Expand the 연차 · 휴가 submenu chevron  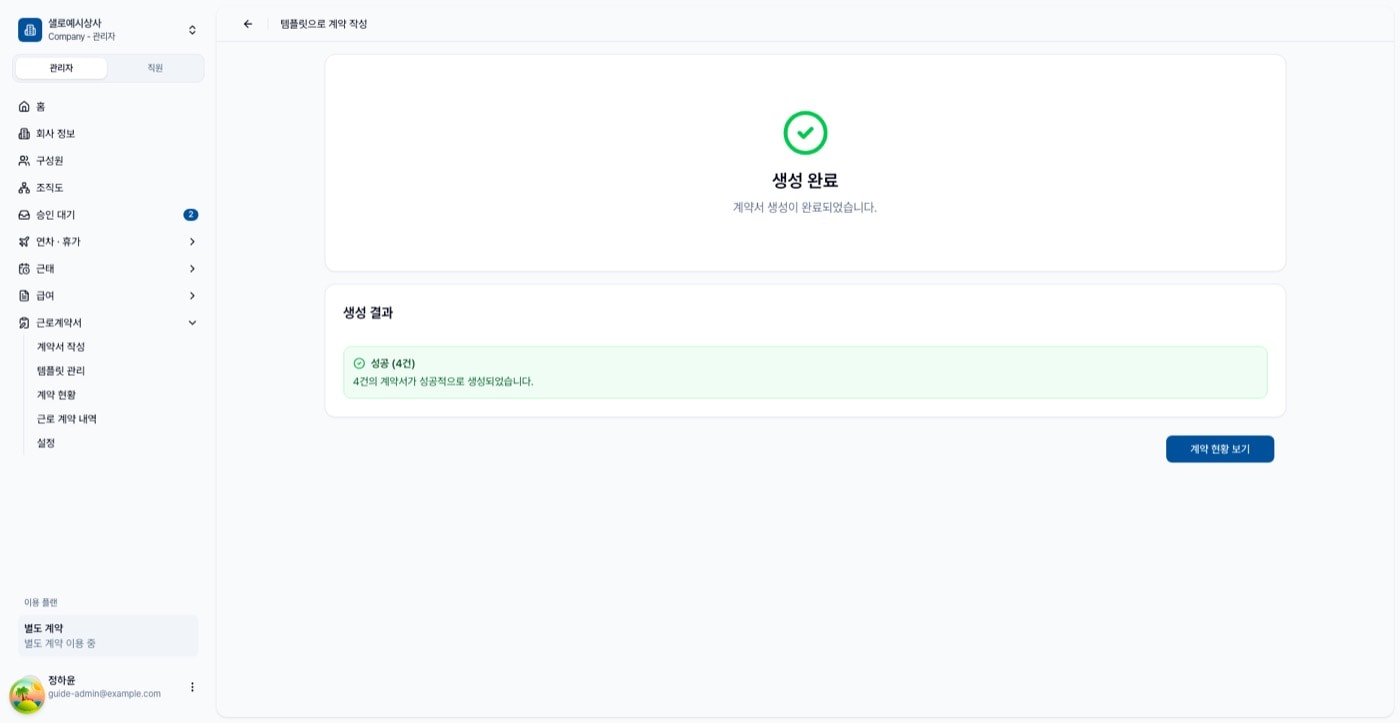(192, 241)
